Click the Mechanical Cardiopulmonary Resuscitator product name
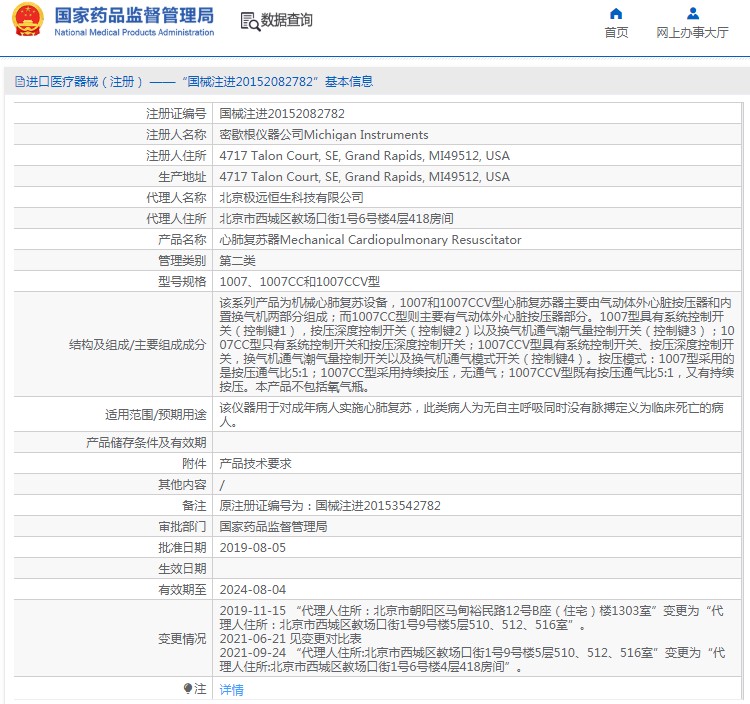 pos(370,241)
